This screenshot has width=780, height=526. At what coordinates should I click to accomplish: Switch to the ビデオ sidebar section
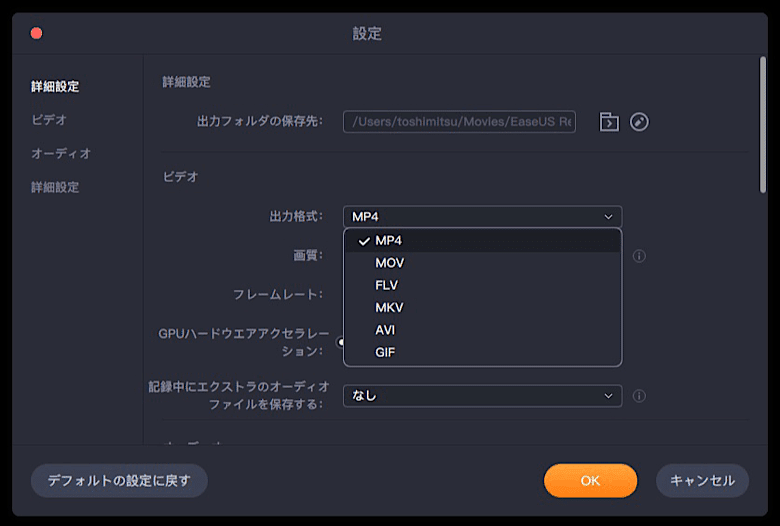pyautogui.click(x=49, y=120)
